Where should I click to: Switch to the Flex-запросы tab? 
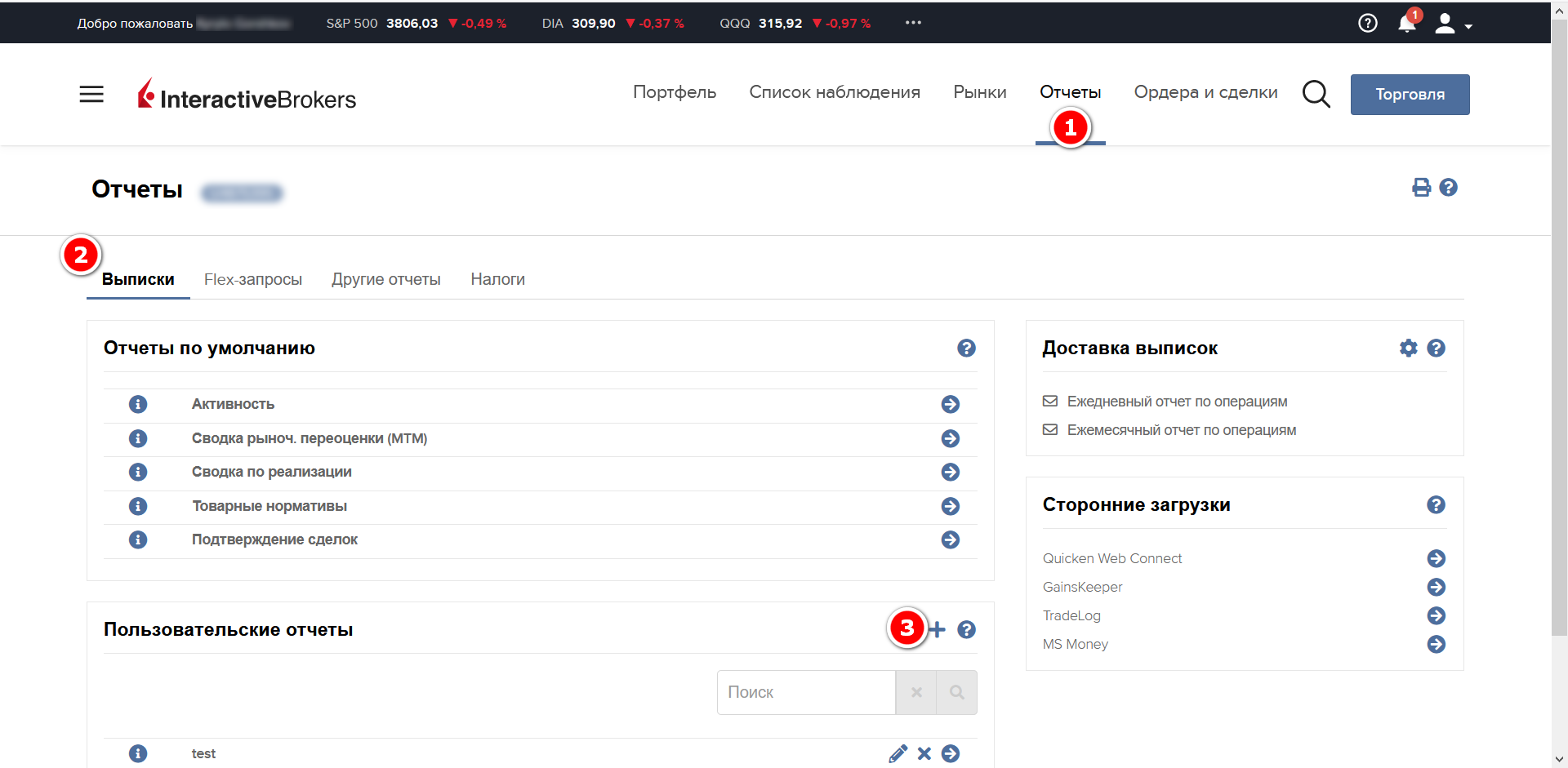click(252, 280)
